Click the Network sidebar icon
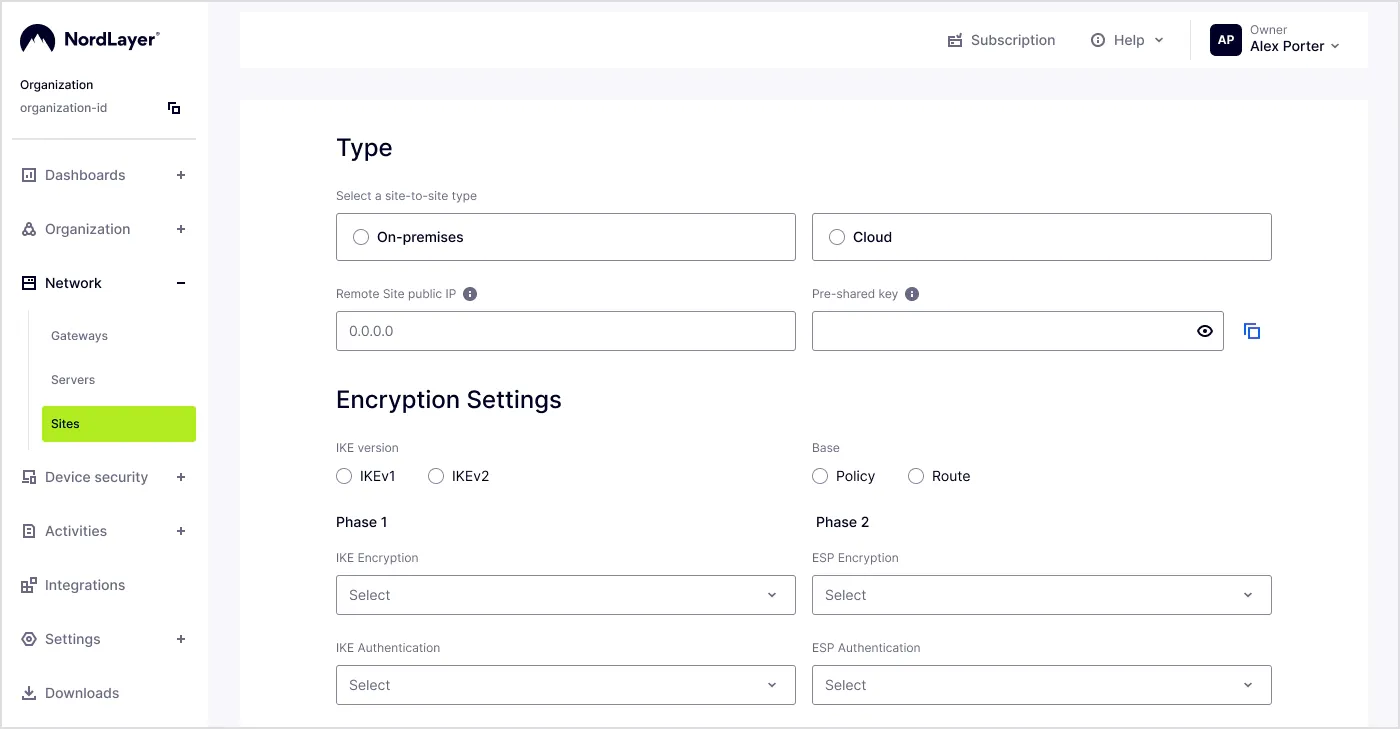The height and width of the screenshot is (729, 1400). click(29, 283)
